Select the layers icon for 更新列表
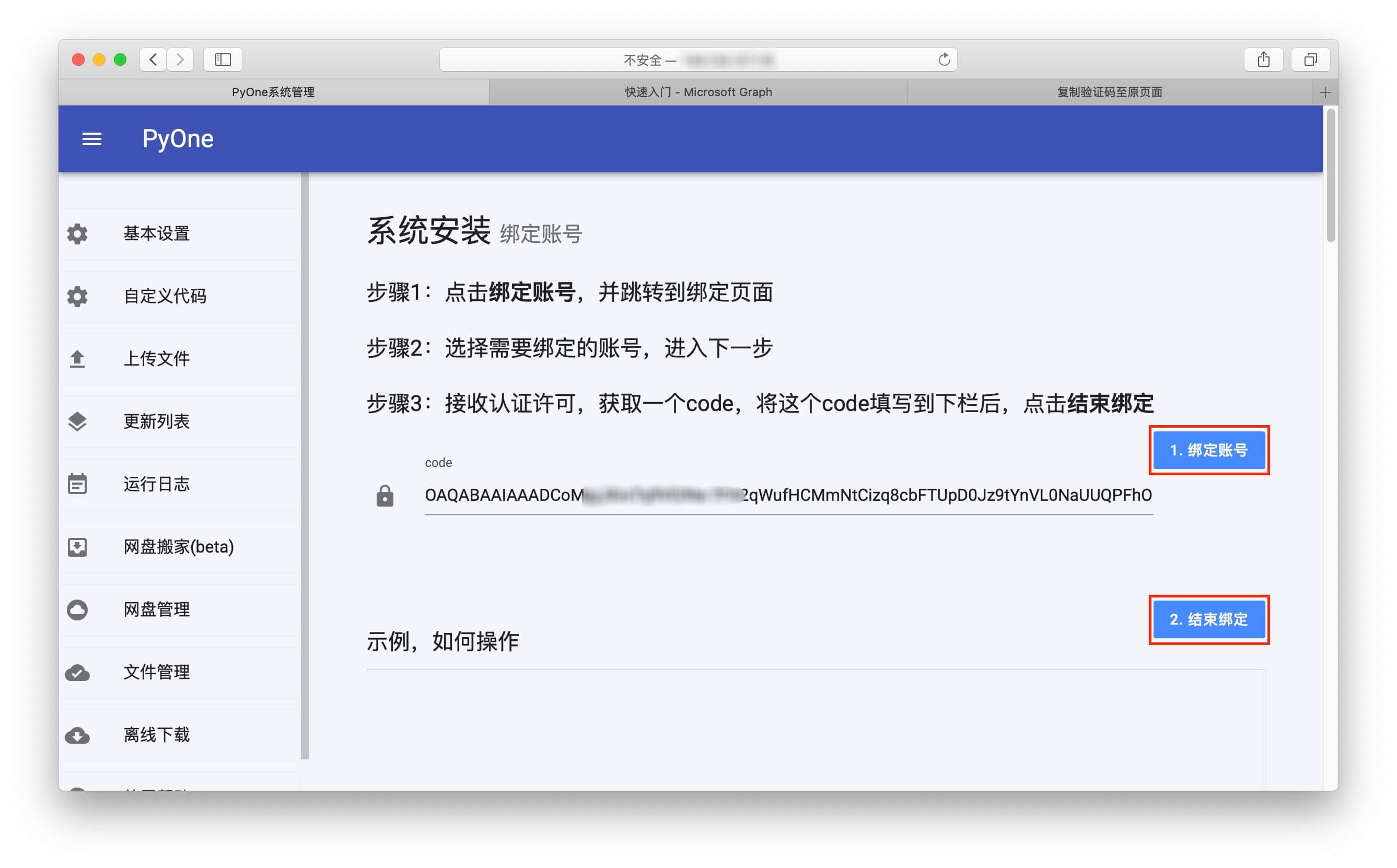 click(77, 421)
